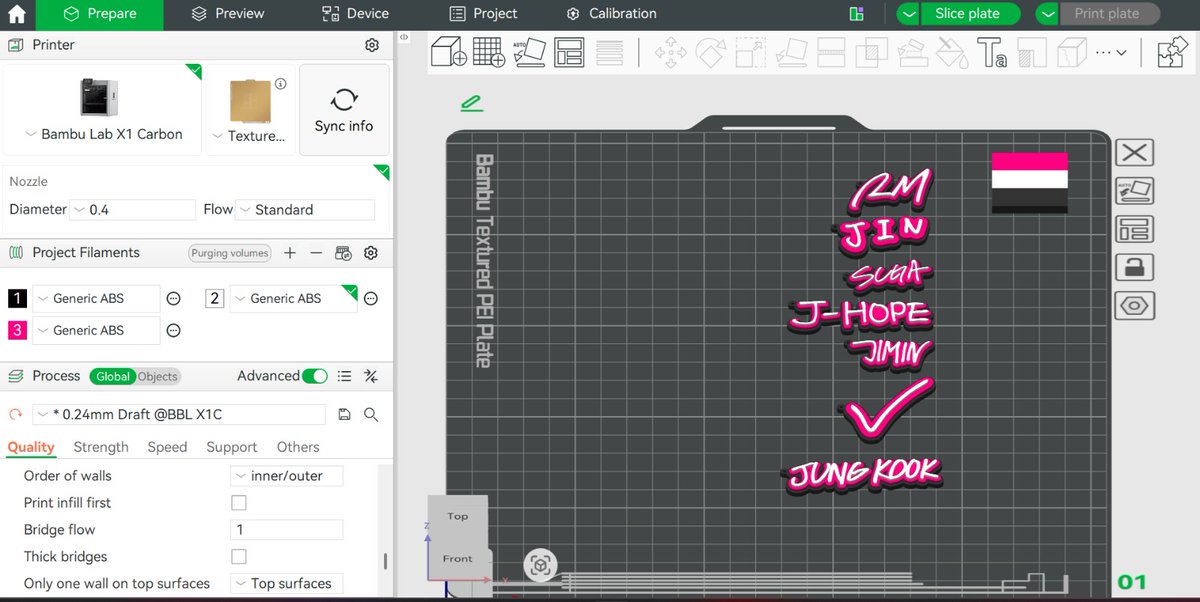1200x602 pixels.
Task: Click the remove filament minus icon
Action: (316, 253)
